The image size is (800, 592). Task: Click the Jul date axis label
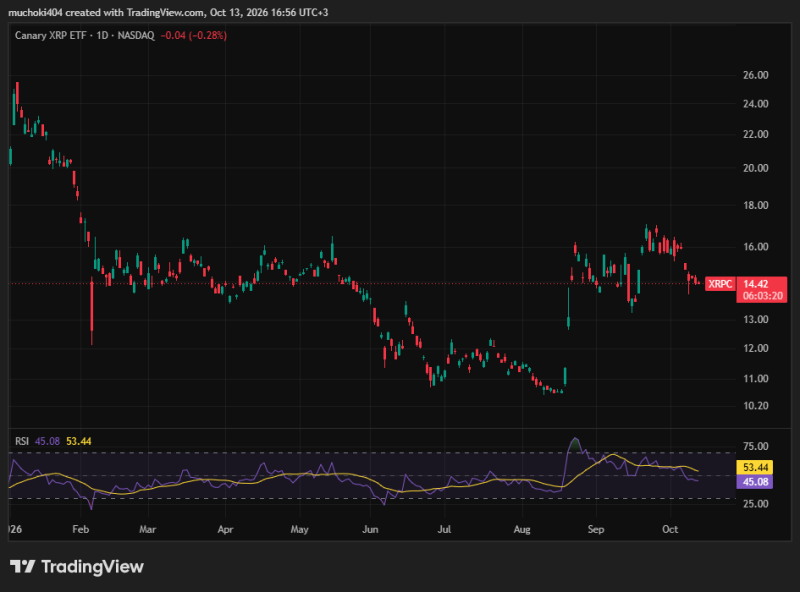444,529
